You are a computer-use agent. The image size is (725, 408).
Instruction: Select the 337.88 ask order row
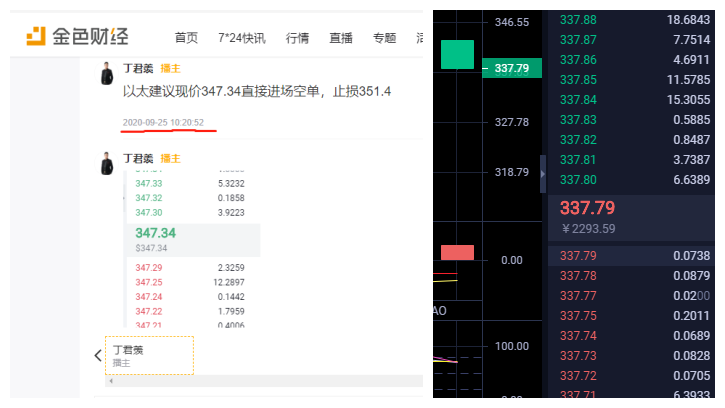click(x=632, y=20)
